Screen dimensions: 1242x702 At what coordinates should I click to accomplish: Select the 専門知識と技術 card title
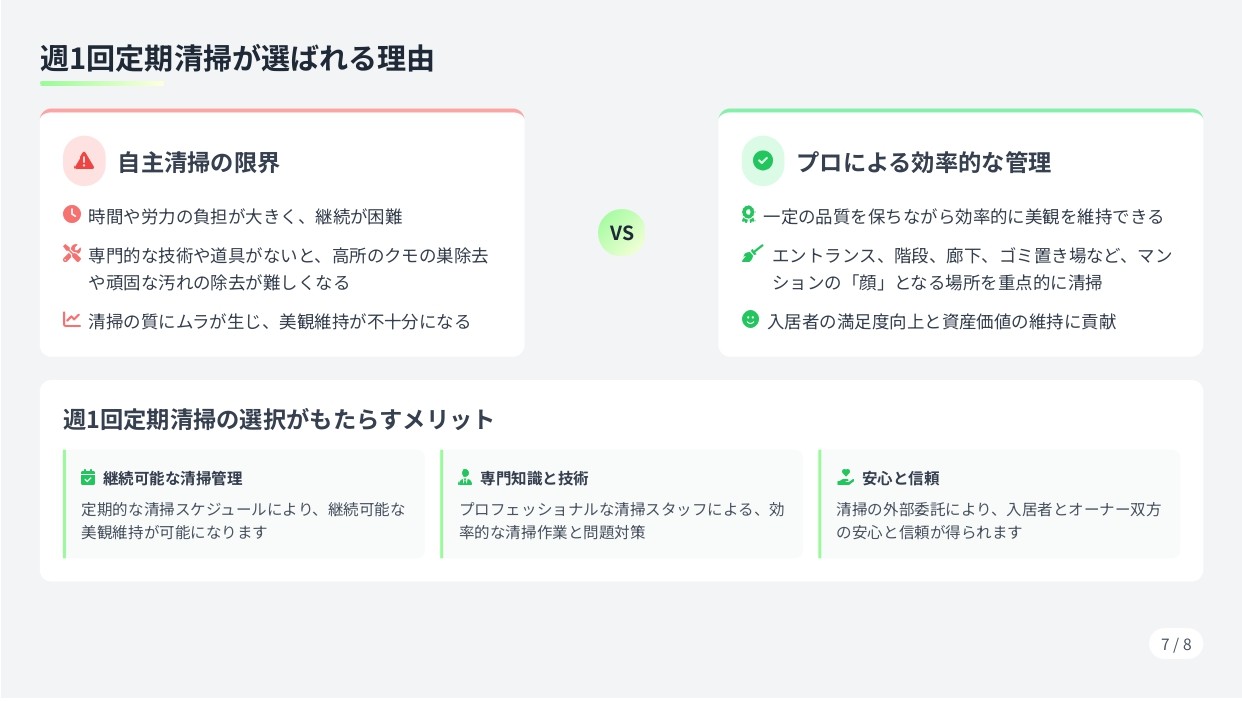click(534, 478)
